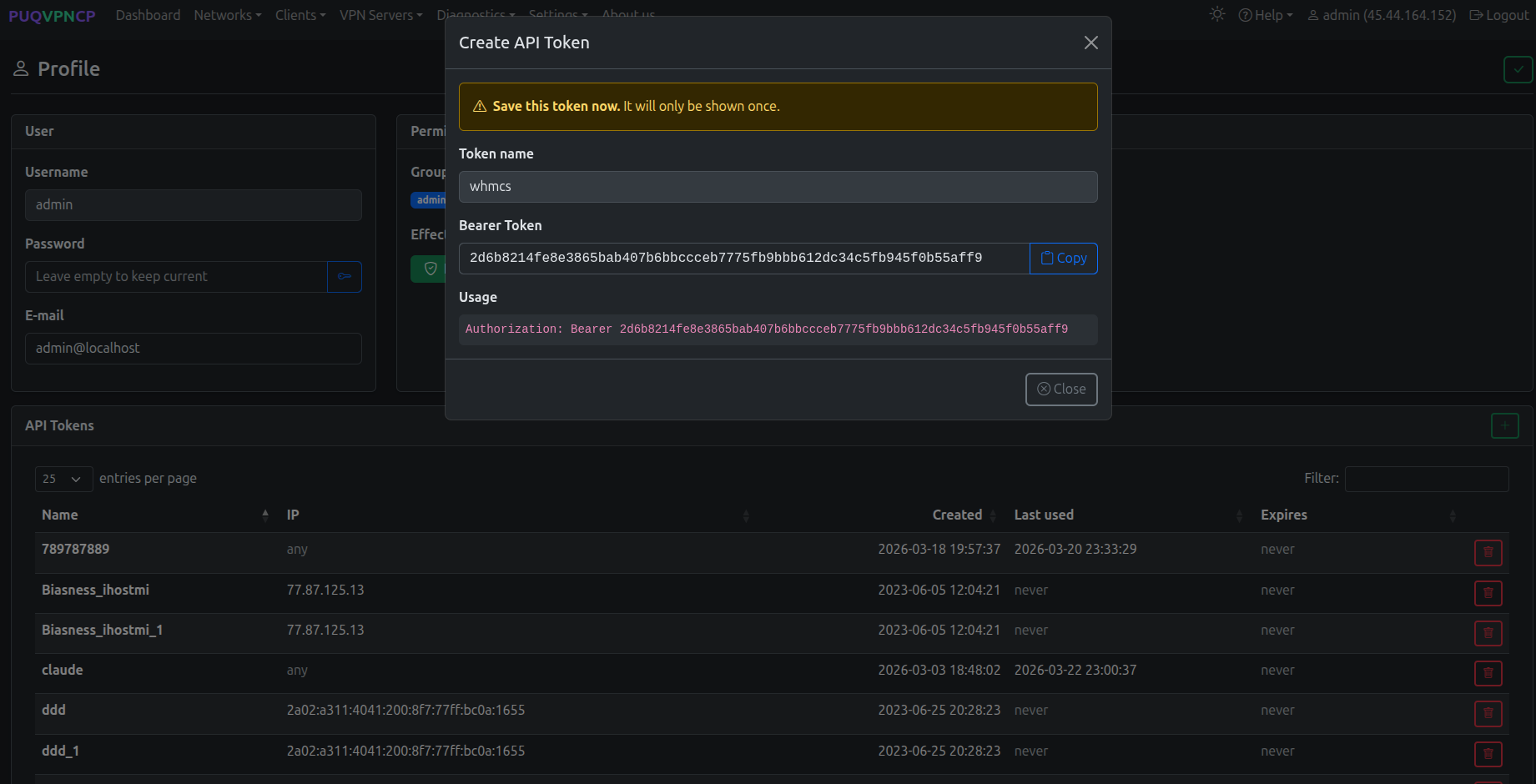Click the password key generator icon

344,277
